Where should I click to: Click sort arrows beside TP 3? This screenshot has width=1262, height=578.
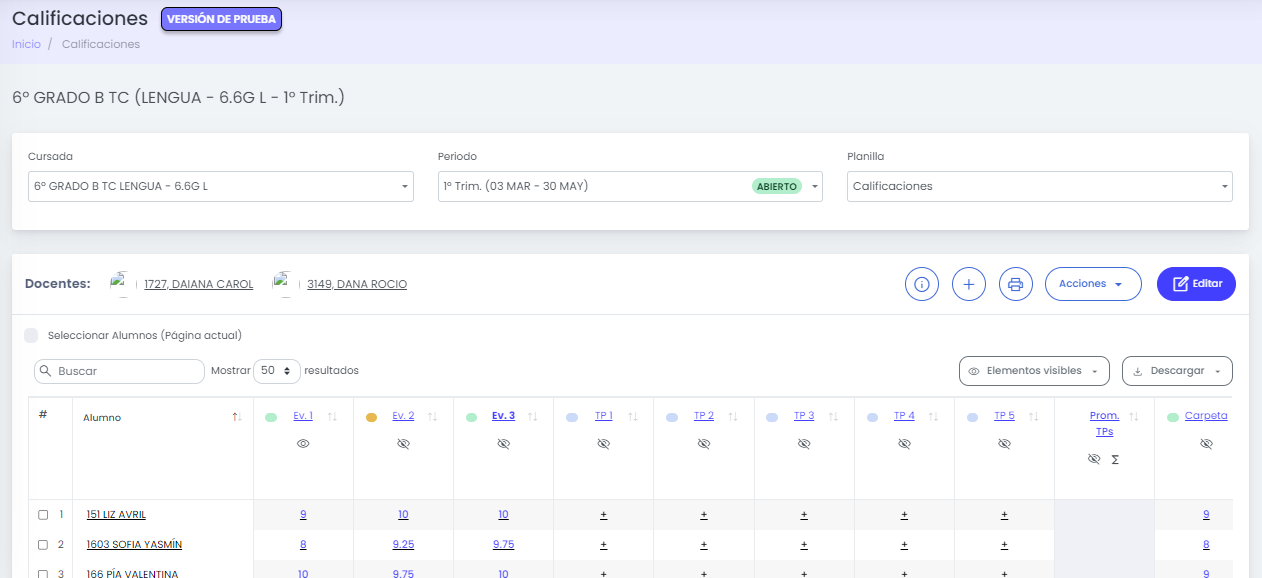(834, 416)
